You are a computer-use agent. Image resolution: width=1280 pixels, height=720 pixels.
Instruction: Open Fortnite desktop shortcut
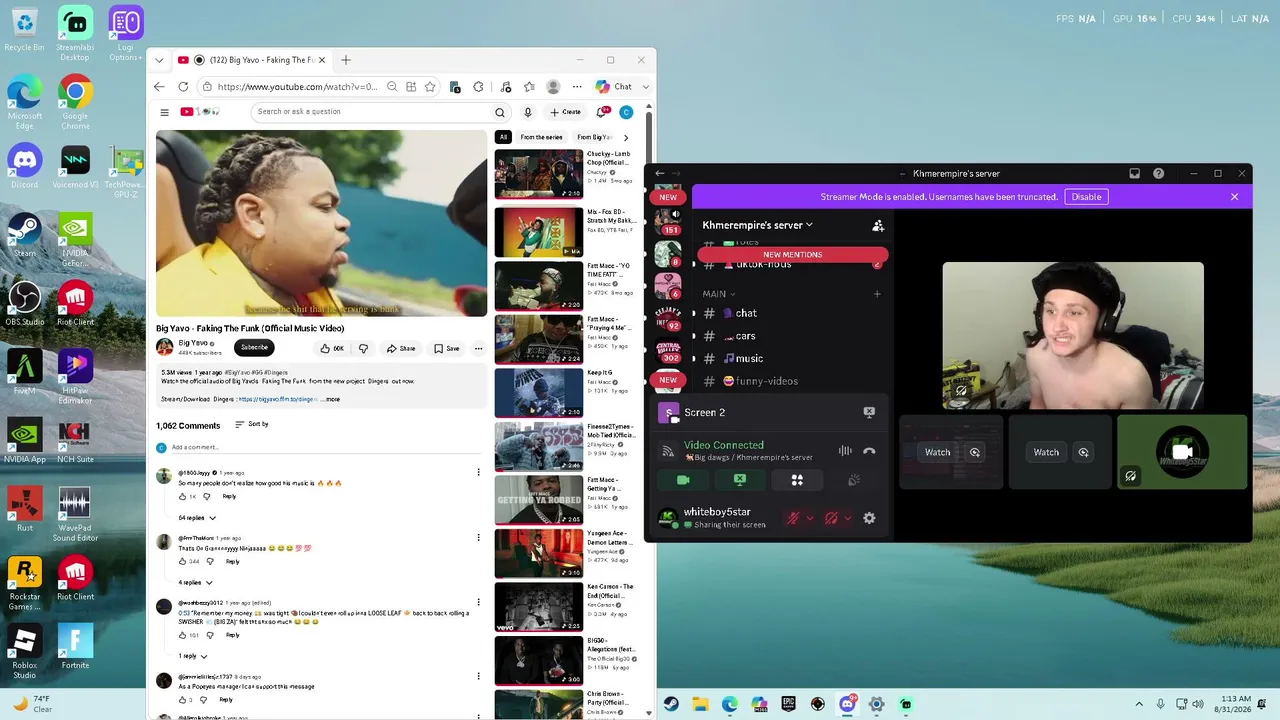tap(75, 647)
